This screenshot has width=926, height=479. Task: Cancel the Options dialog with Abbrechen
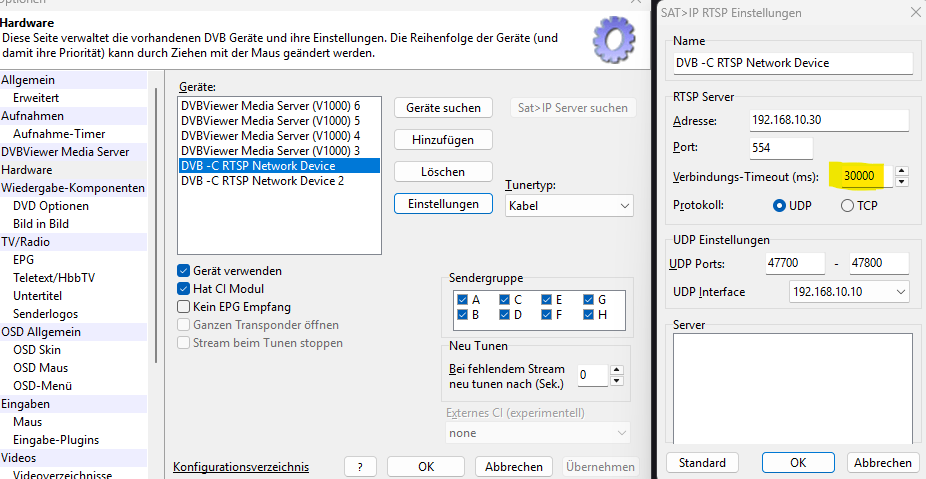coord(514,467)
